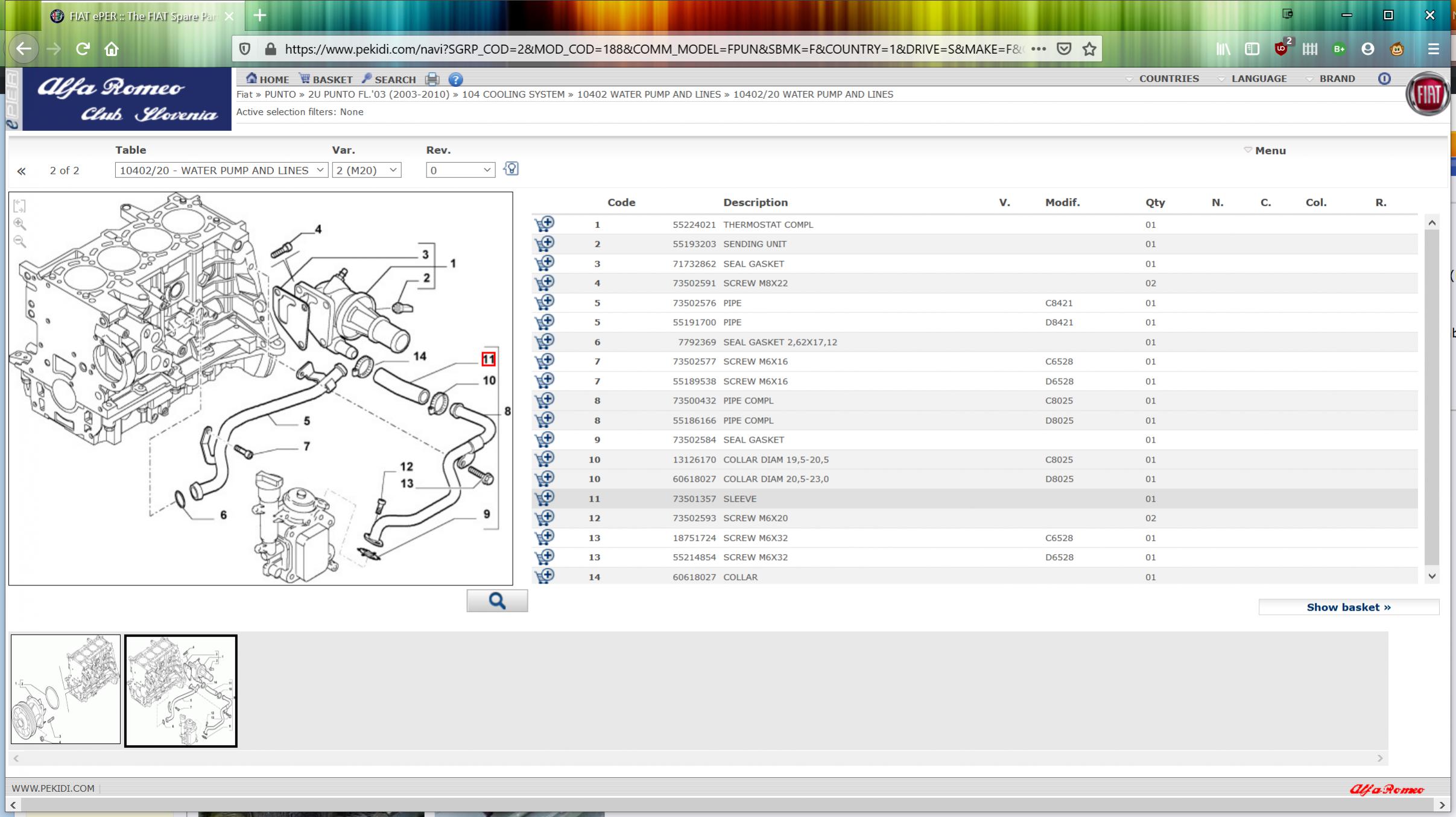Add SCREW M6X20 to basket

pyautogui.click(x=544, y=518)
